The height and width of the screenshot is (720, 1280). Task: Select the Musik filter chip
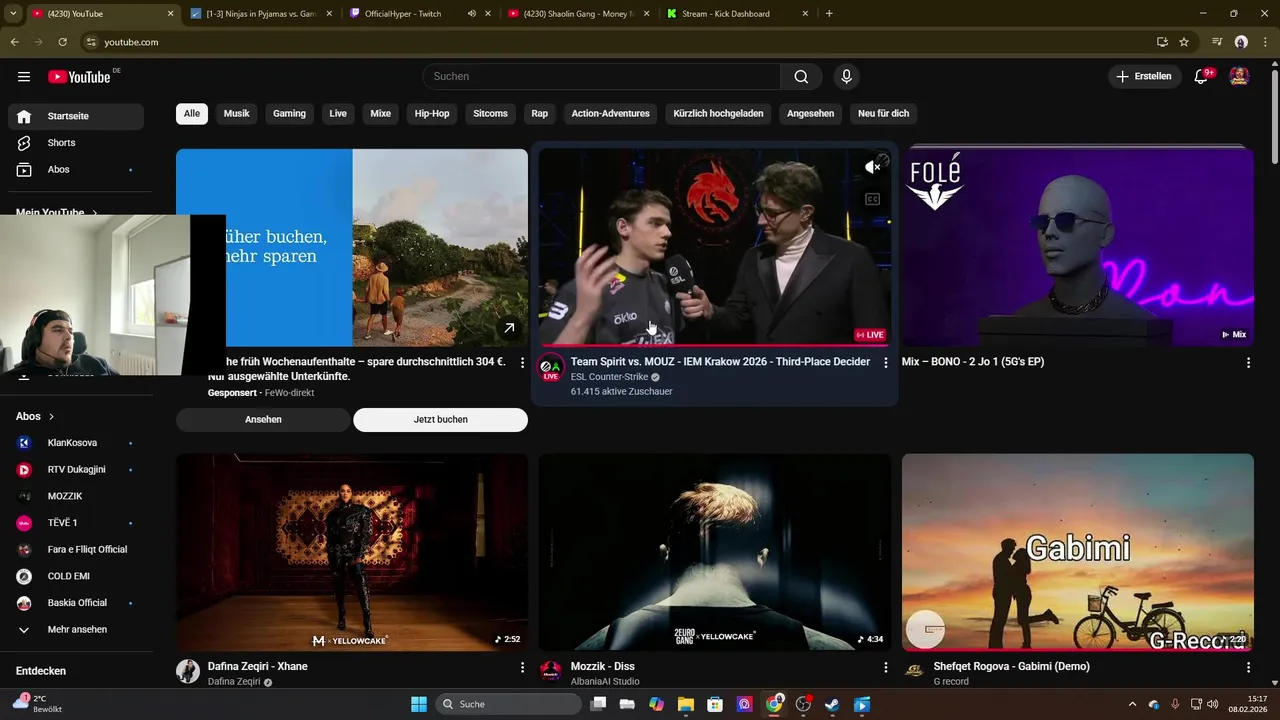pos(237,114)
